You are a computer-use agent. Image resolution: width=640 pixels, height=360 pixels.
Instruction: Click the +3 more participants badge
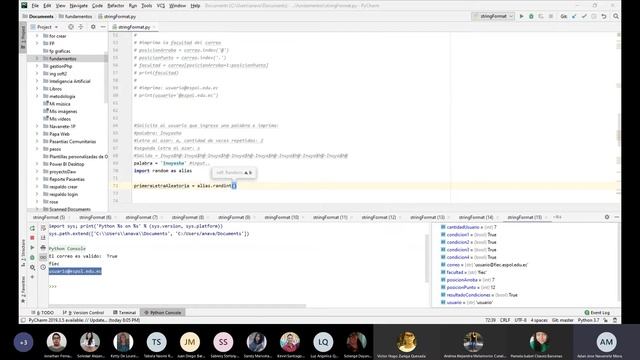tap(23, 342)
